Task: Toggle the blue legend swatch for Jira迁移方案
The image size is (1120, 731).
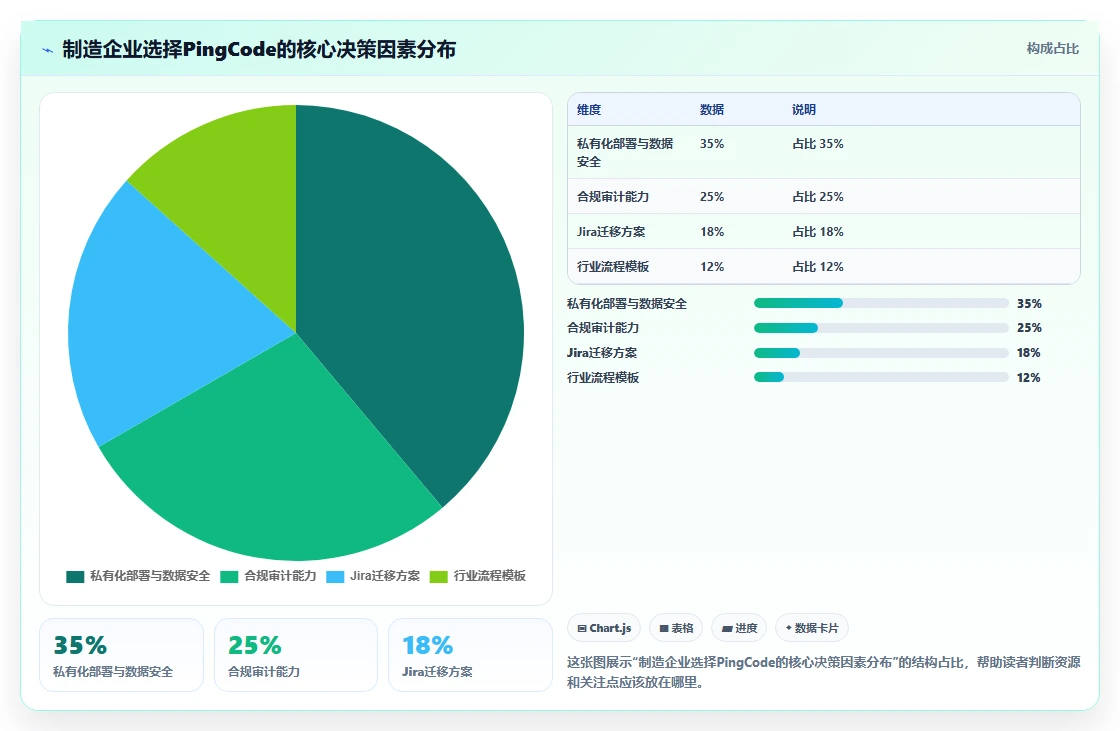Action: tap(335, 577)
